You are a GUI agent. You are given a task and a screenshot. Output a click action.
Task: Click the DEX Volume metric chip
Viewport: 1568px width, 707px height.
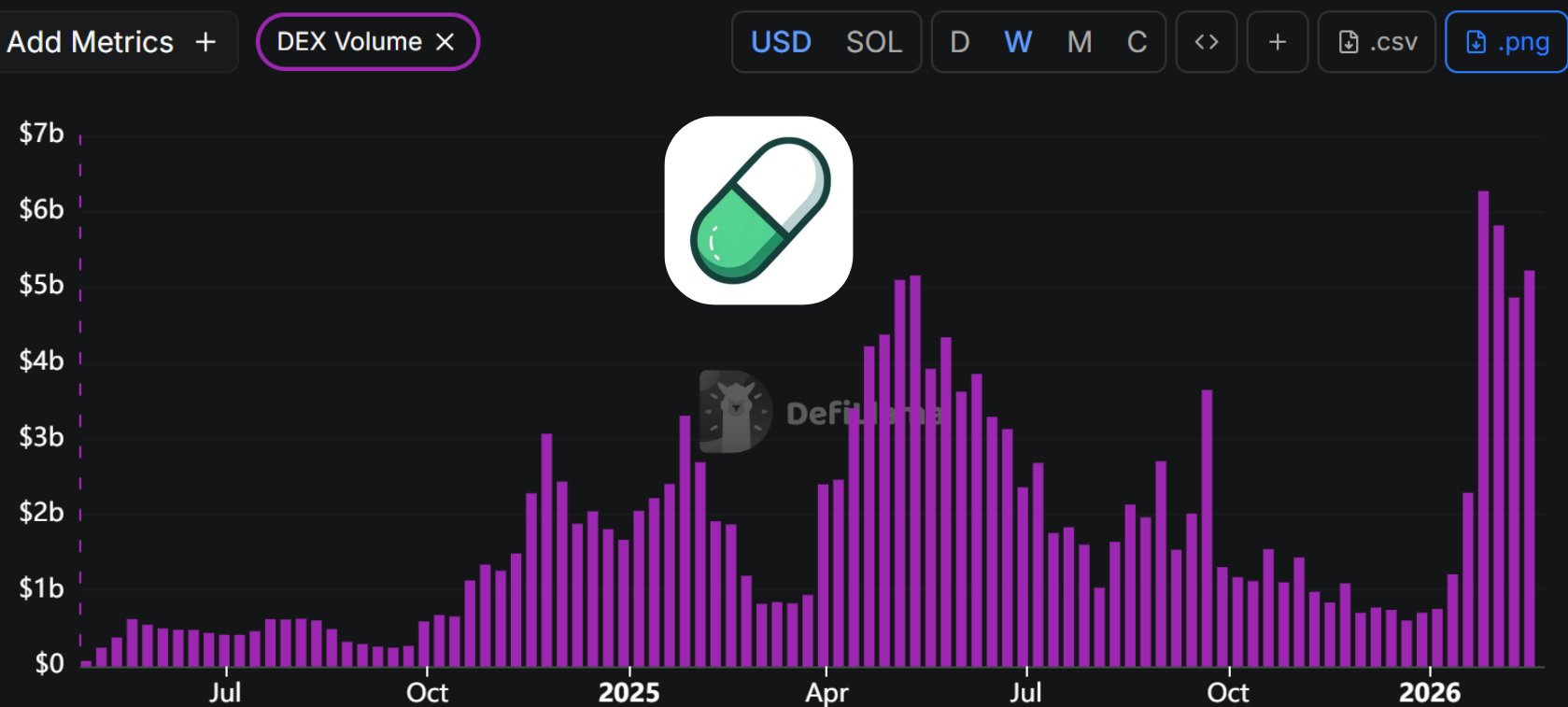tap(349, 42)
